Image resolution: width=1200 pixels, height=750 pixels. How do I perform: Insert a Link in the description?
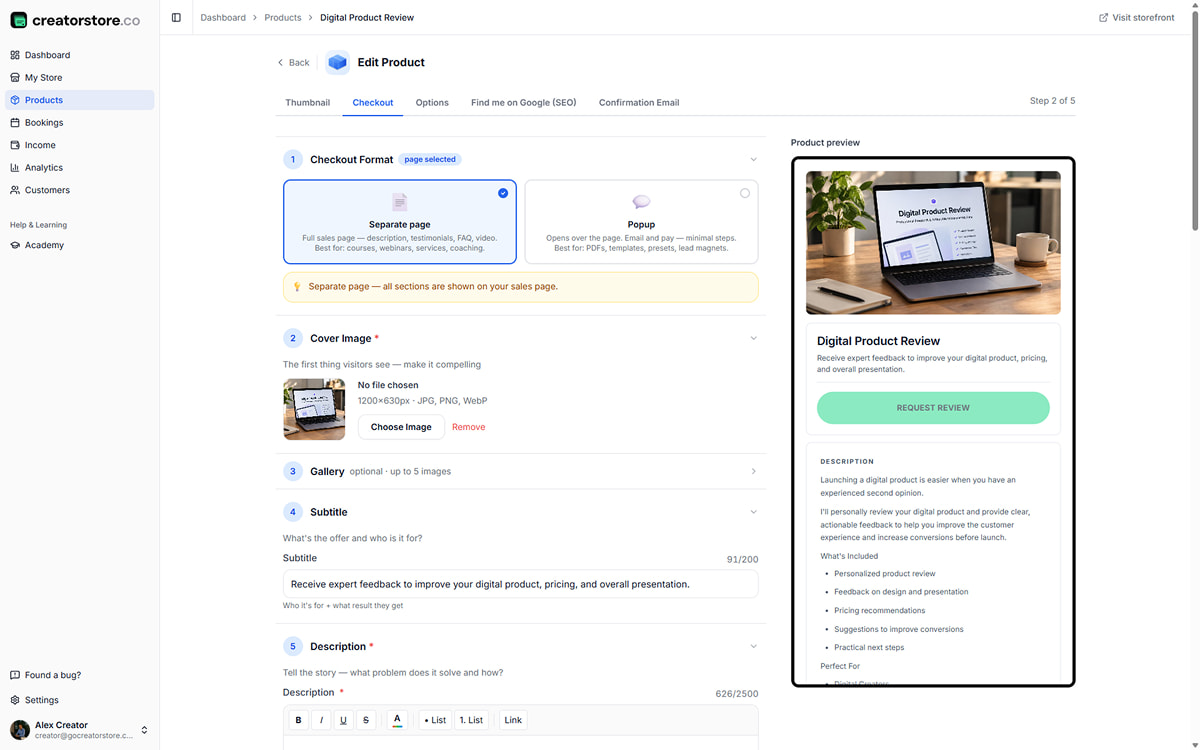click(513, 720)
